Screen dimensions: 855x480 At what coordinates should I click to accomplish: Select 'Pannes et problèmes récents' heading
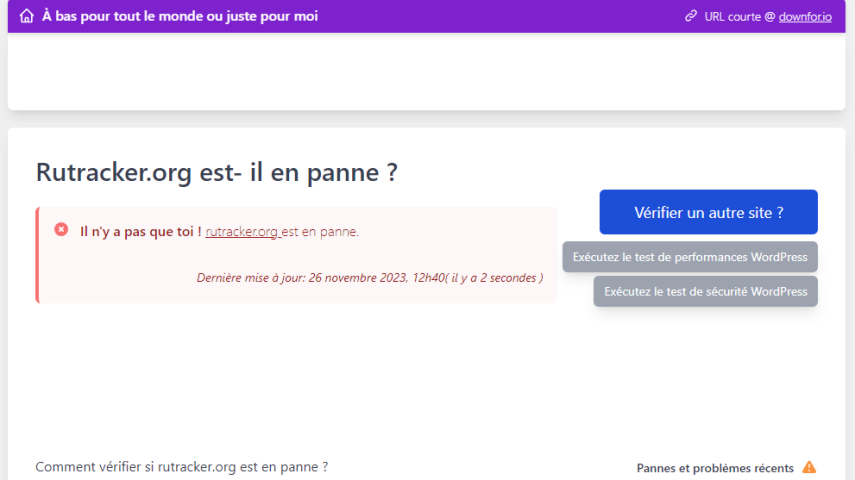click(x=715, y=468)
